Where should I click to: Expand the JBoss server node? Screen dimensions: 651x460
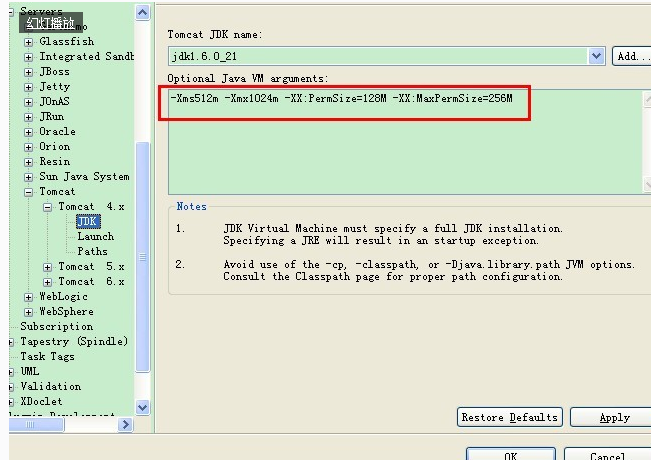pos(28,72)
